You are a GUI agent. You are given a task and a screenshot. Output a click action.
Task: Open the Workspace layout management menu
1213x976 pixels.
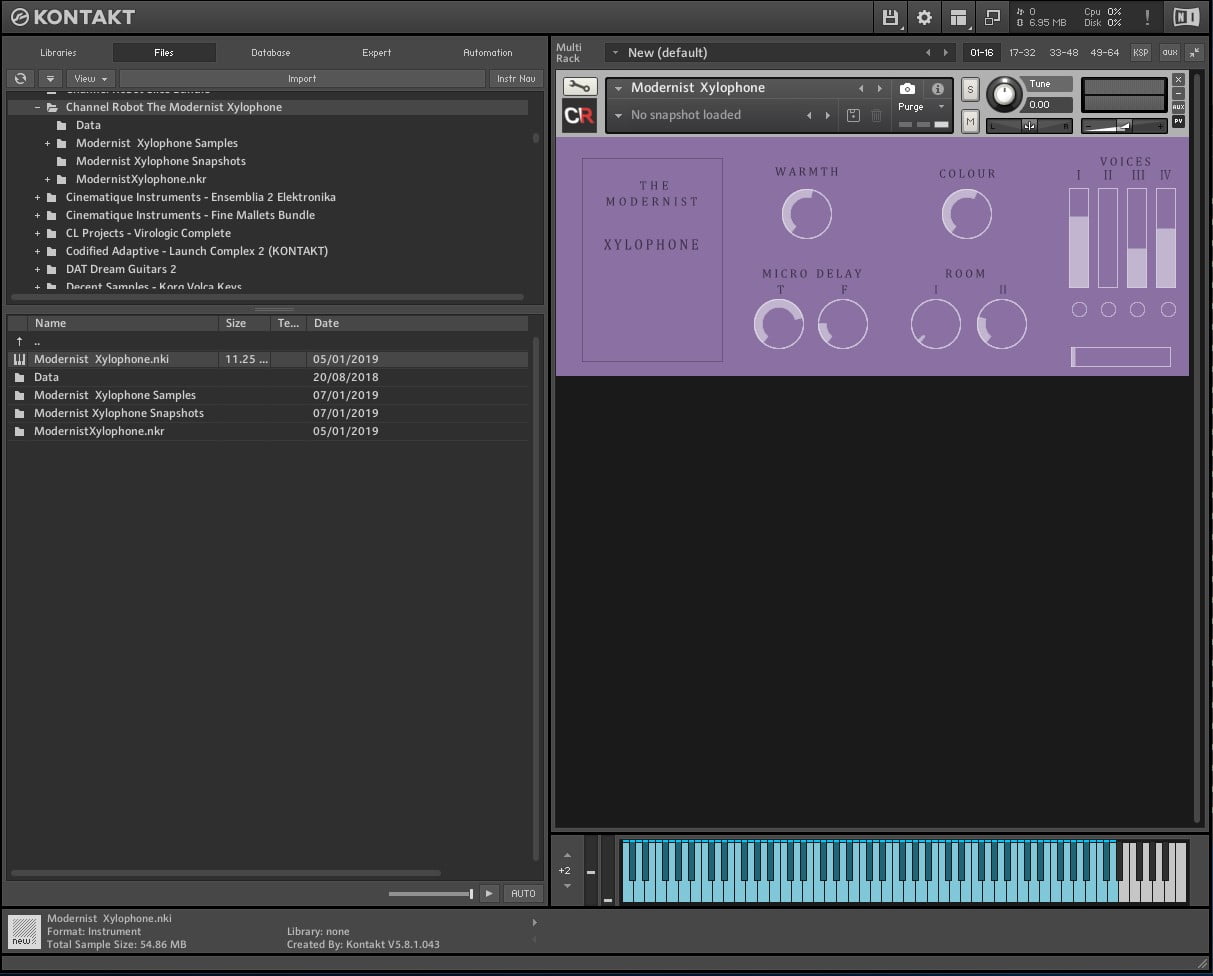point(959,17)
